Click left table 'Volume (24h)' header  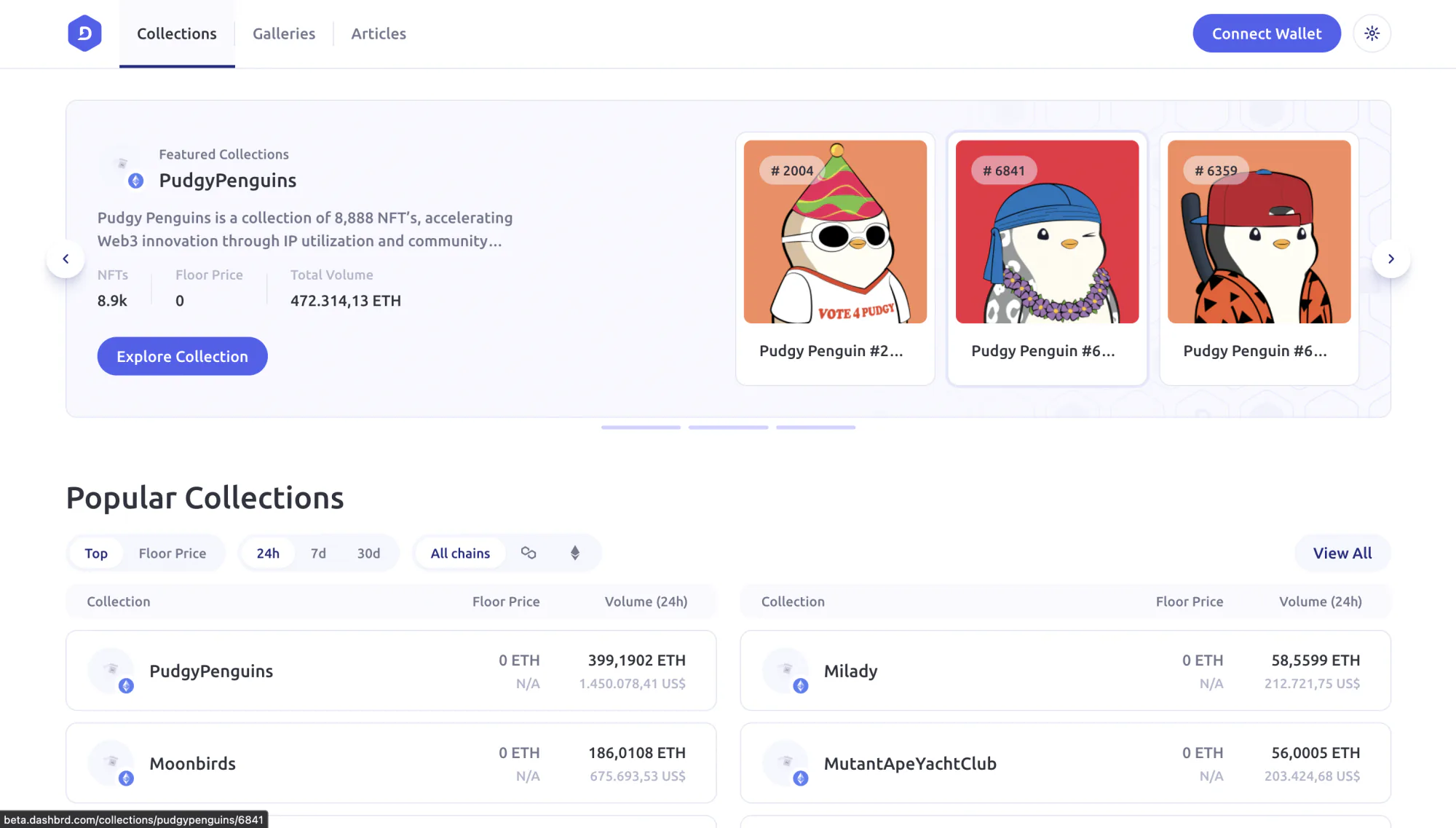pos(646,602)
